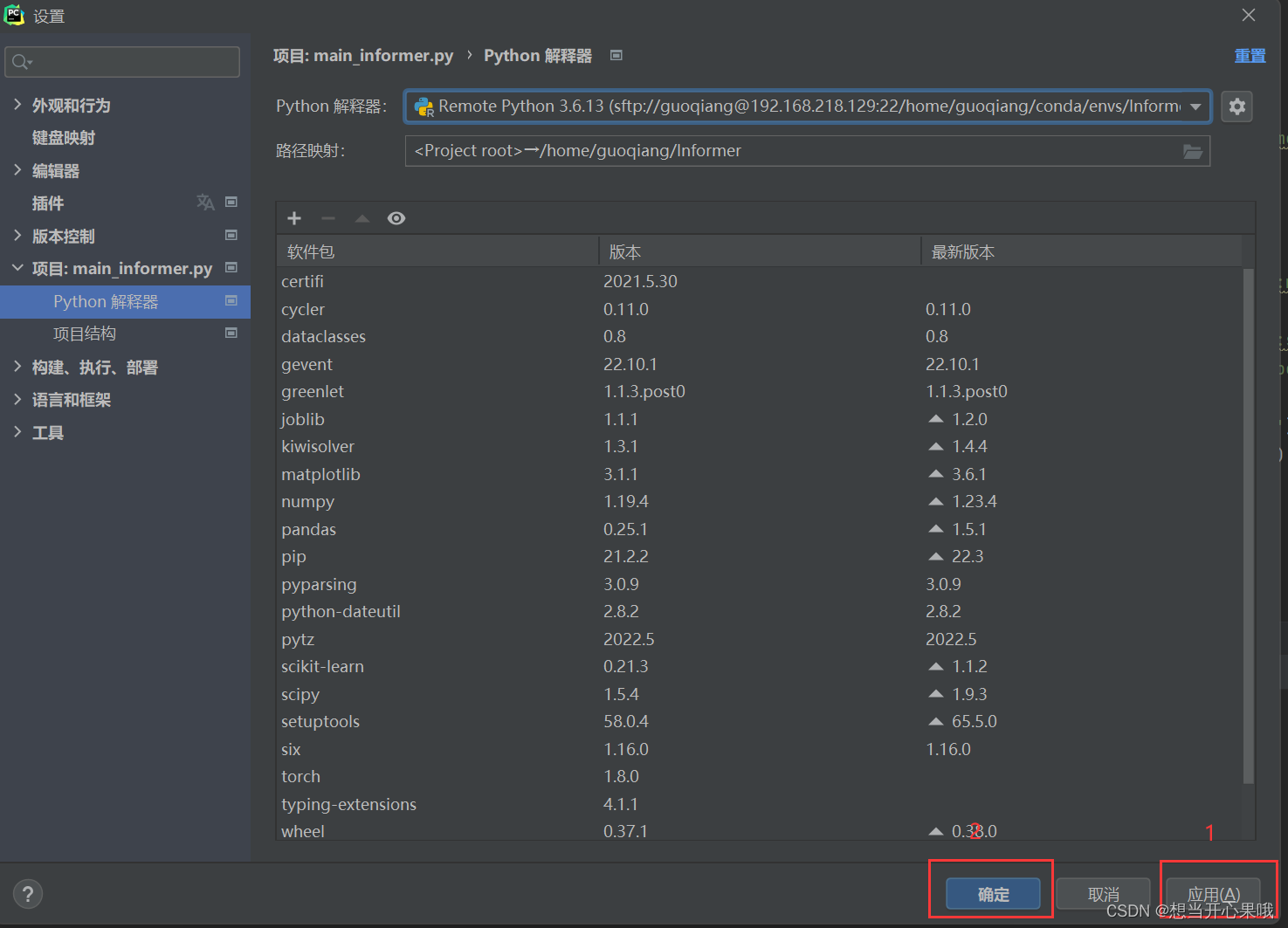Select Python 解释器 in settings tree
The width and height of the screenshot is (1288, 928).
(x=125, y=301)
